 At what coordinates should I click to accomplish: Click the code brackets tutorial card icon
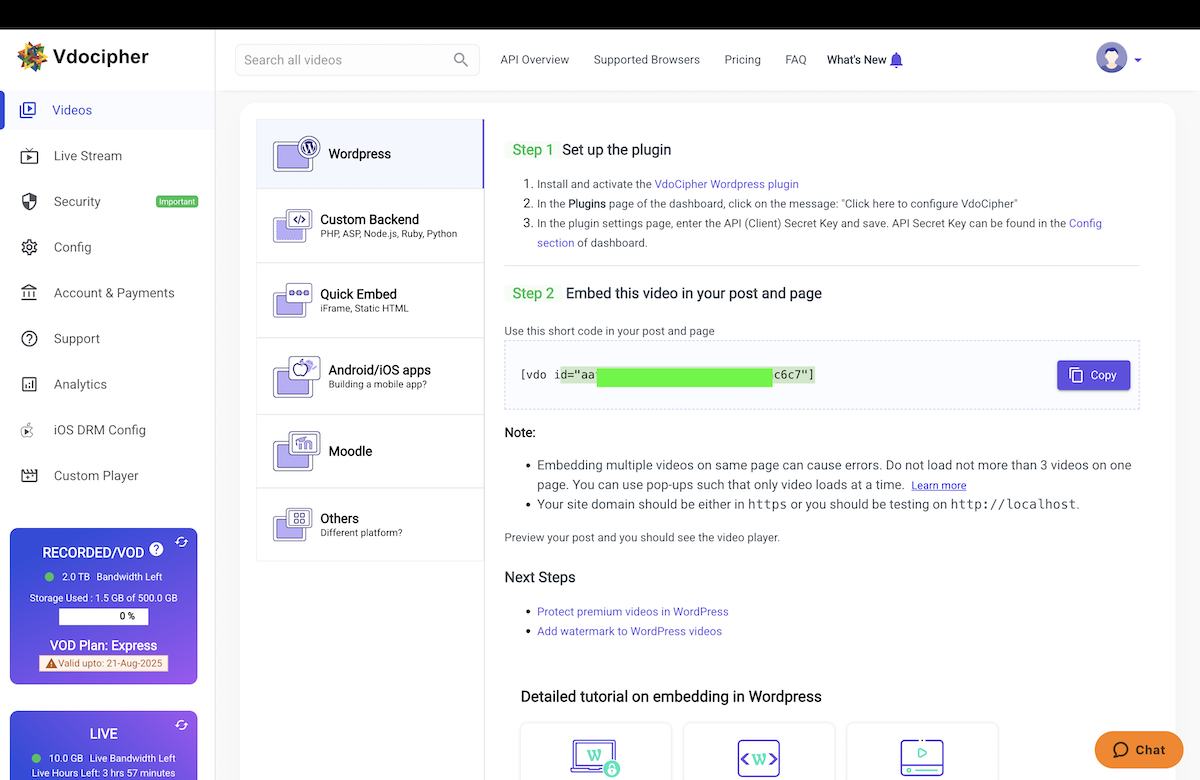tap(758, 758)
